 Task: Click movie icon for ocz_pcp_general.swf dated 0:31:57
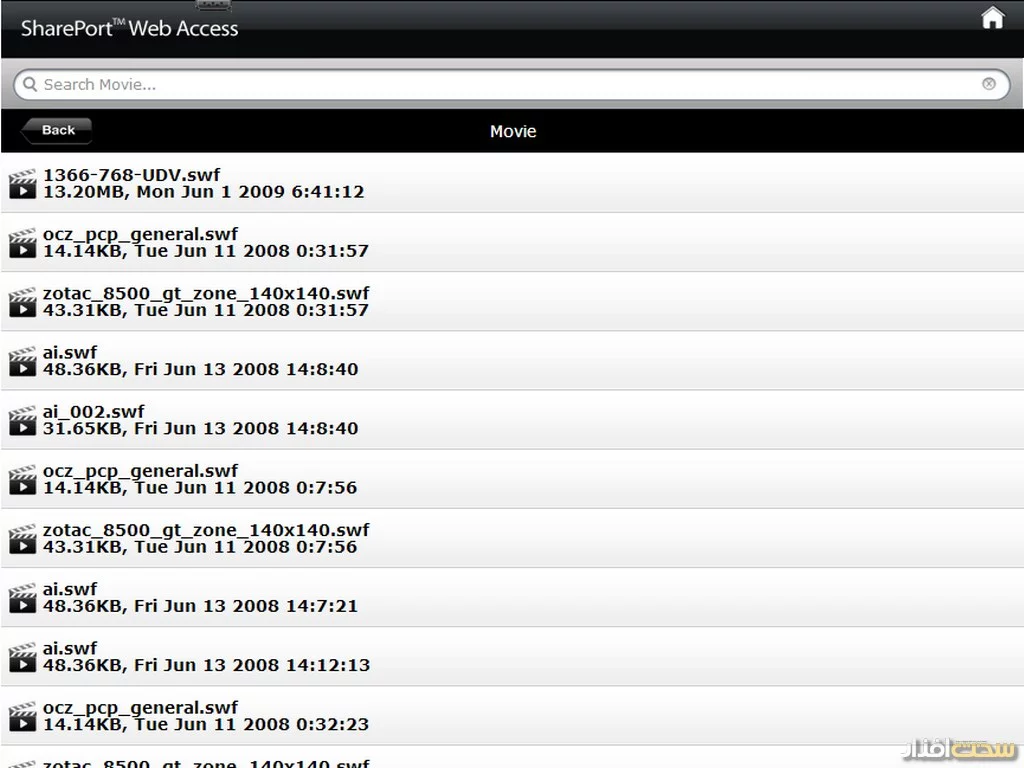pyautogui.click(x=22, y=243)
